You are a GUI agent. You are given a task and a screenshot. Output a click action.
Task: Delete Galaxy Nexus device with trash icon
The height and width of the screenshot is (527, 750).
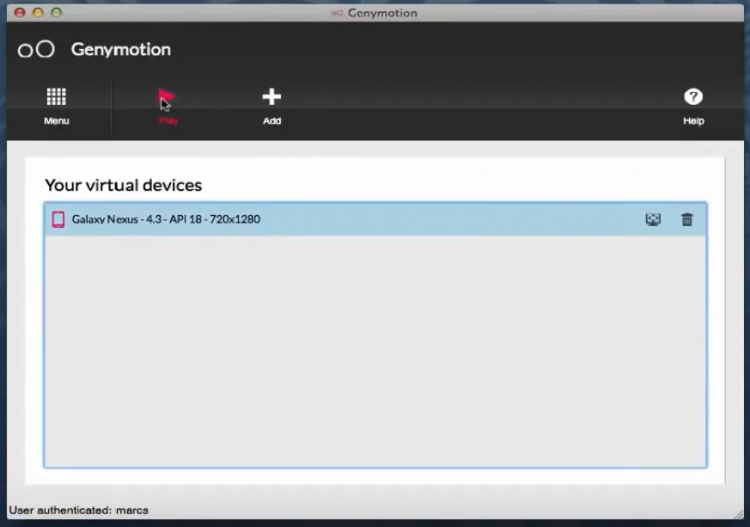pyautogui.click(x=687, y=220)
